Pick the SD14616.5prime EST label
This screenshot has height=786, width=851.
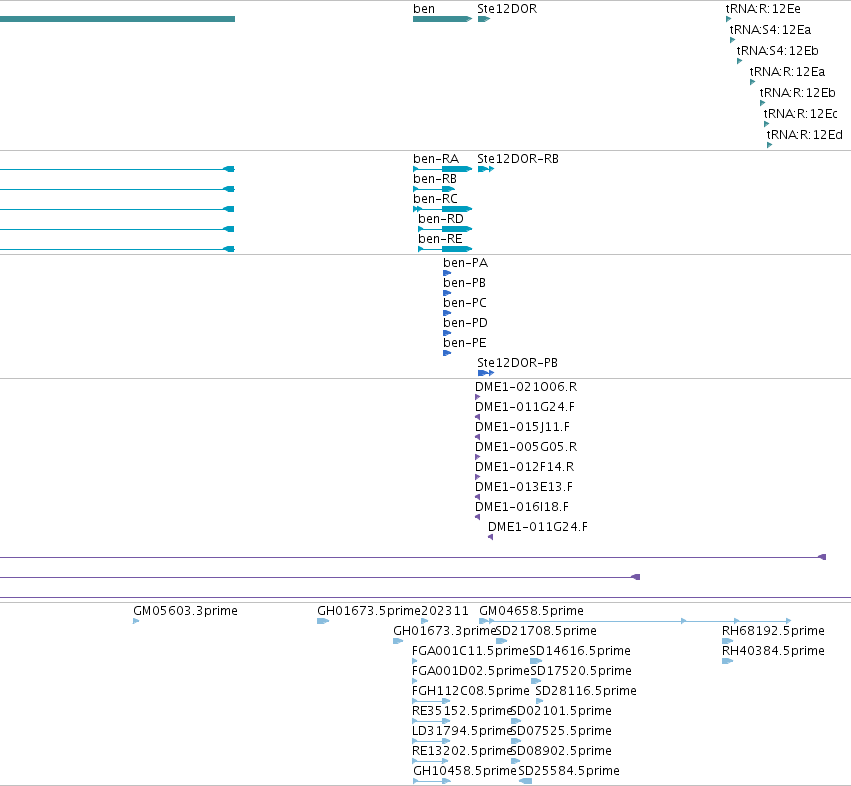[580, 651]
